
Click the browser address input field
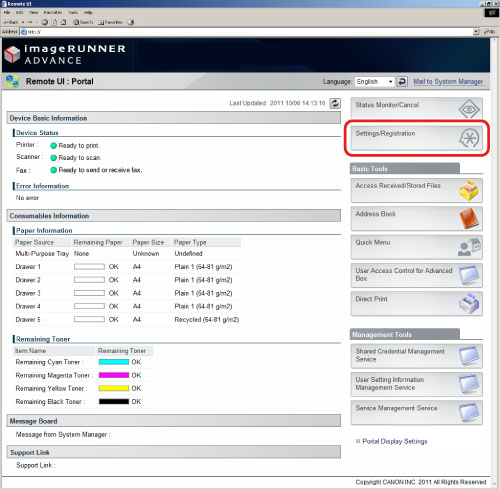click(x=247, y=32)
